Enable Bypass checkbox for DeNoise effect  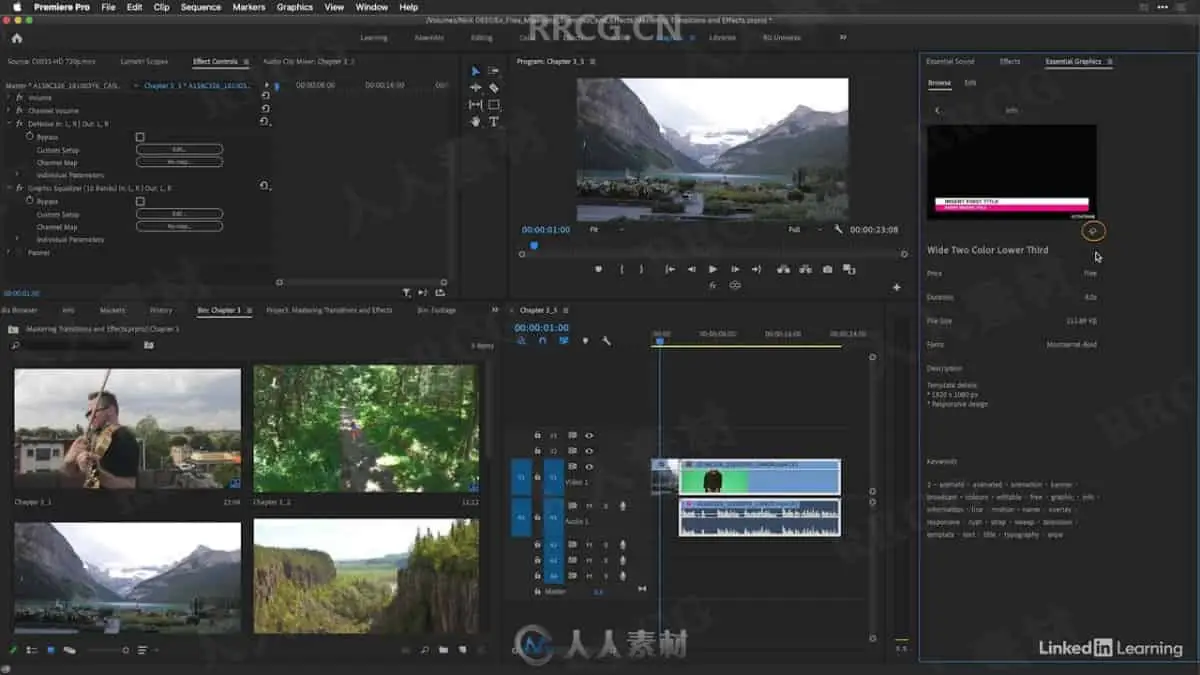[140, 136]
